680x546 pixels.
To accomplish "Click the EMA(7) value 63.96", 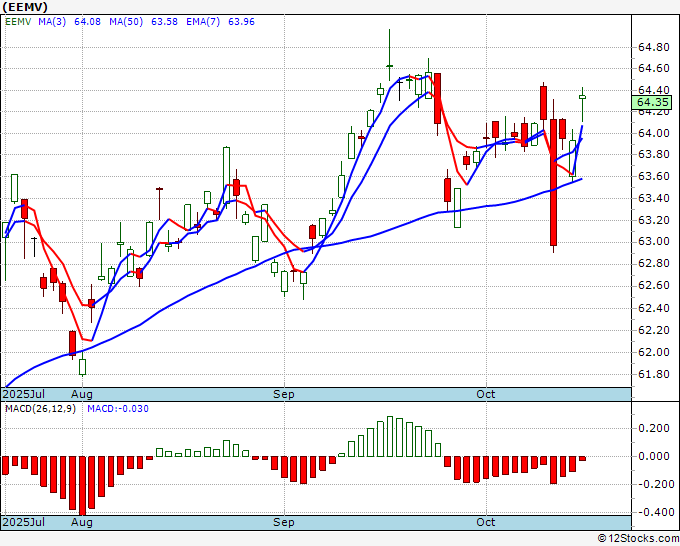I will (x=241, y=22).
